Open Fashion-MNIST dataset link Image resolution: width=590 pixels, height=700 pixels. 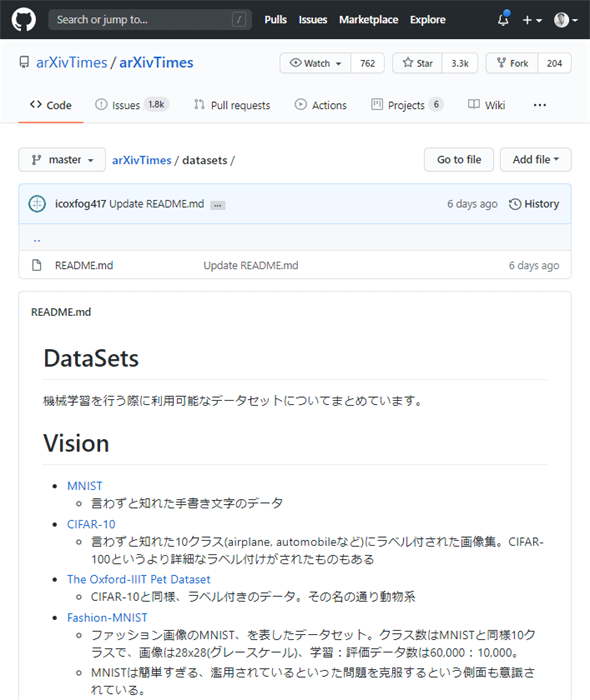(107, 618)
